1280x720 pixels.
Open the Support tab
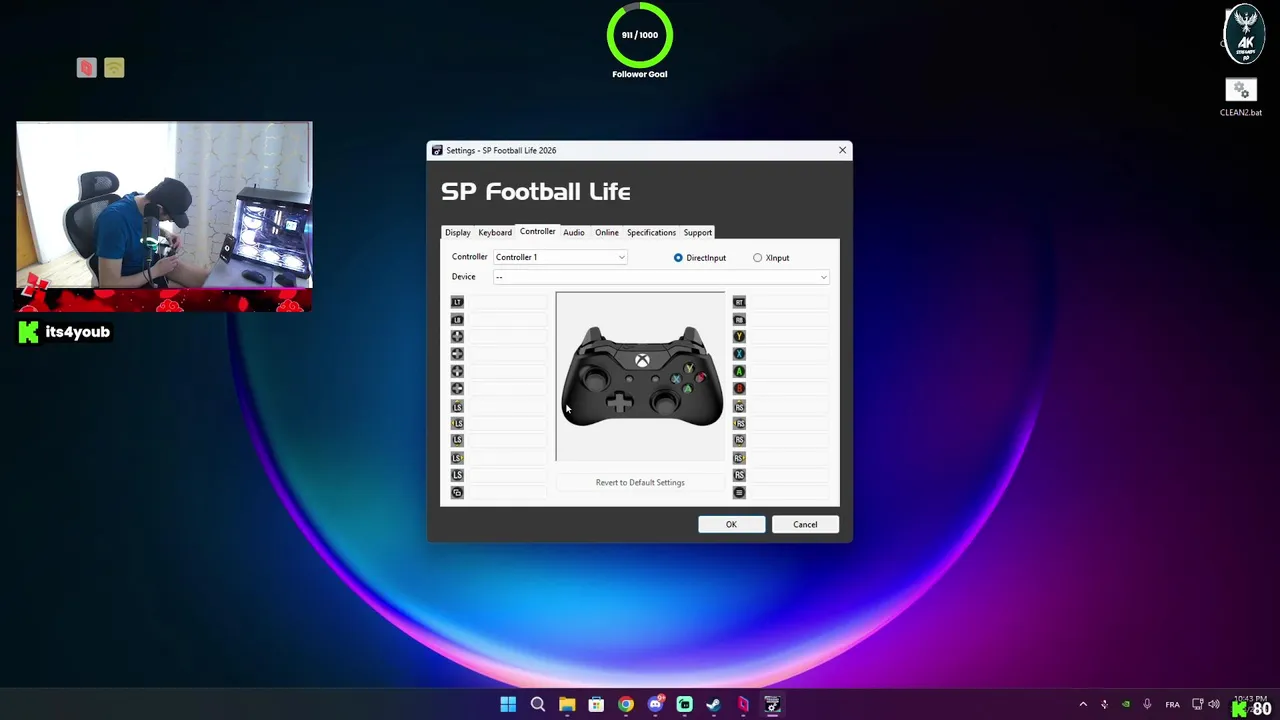pos(698,232)
